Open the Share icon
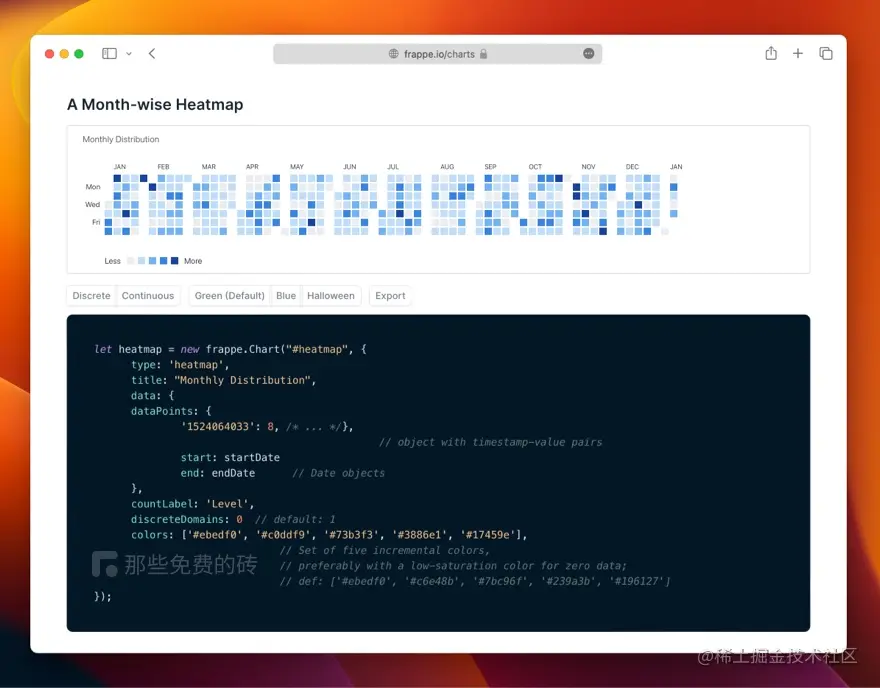This screenshot has width=880, height=688. [x=771, y=53]
